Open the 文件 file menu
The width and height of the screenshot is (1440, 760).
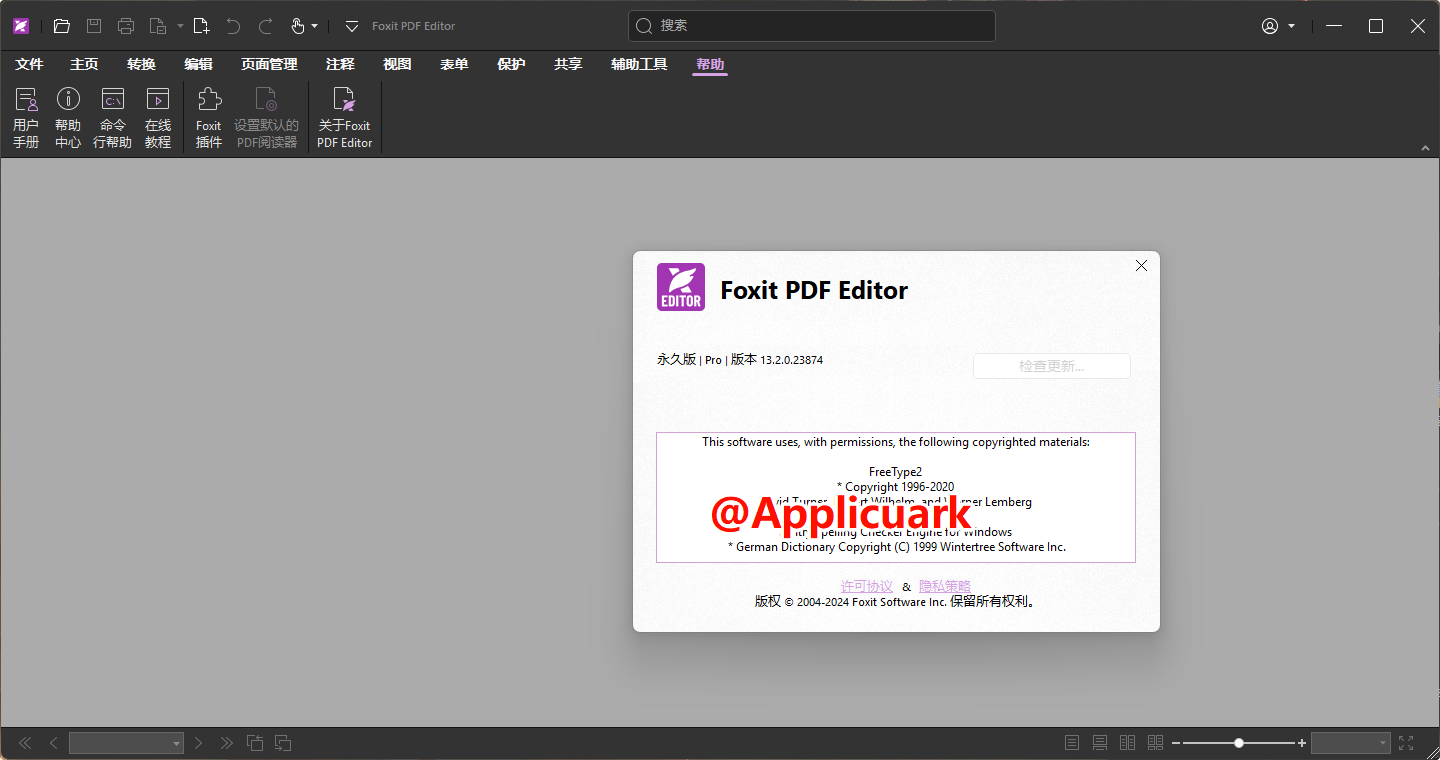pyautogui.click(x=29, y=64)
